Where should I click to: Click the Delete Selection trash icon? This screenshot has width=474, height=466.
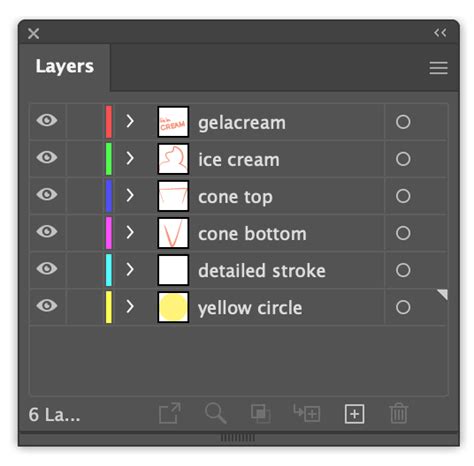399,413
